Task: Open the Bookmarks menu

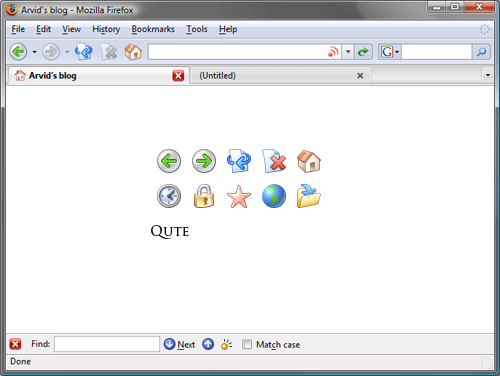Action: pos(153,29)
